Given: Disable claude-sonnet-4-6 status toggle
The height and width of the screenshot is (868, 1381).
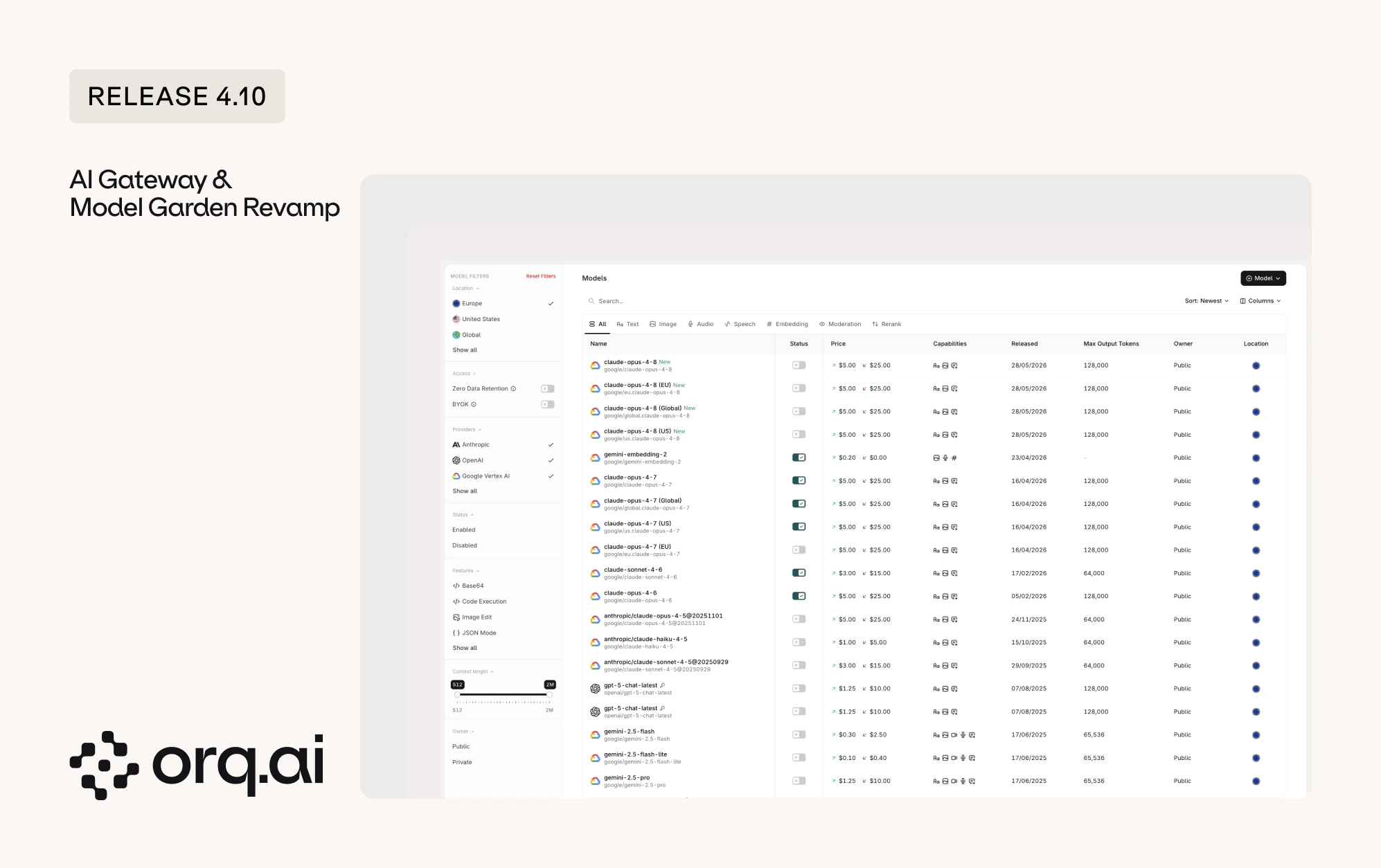Looking at the screenshot, I should coord(799,573).
